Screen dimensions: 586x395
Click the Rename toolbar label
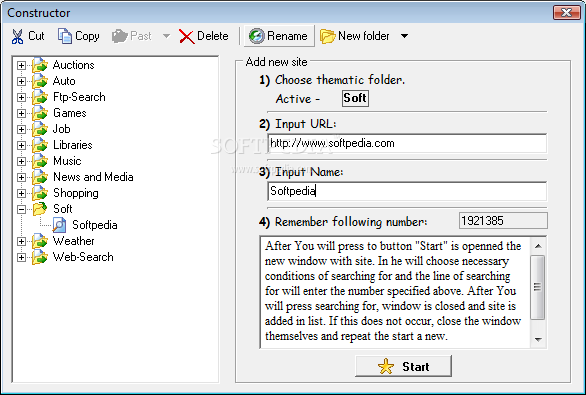coord(287,36)
